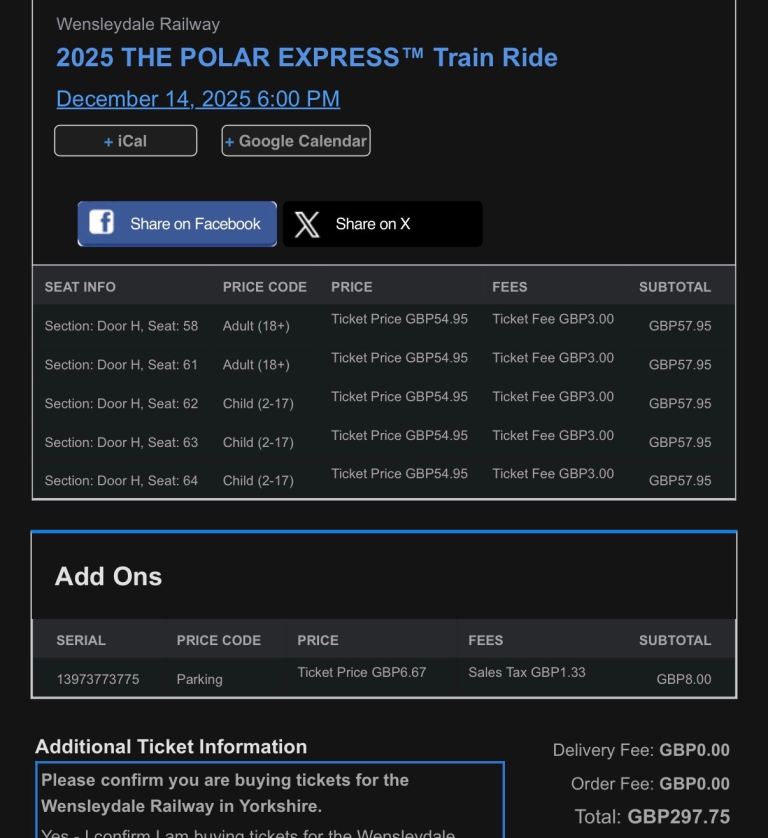The height and width of the screenshot is (838, 768).
Task: Click the plus icon on Google Calendar button
Action: click(229, 140)
